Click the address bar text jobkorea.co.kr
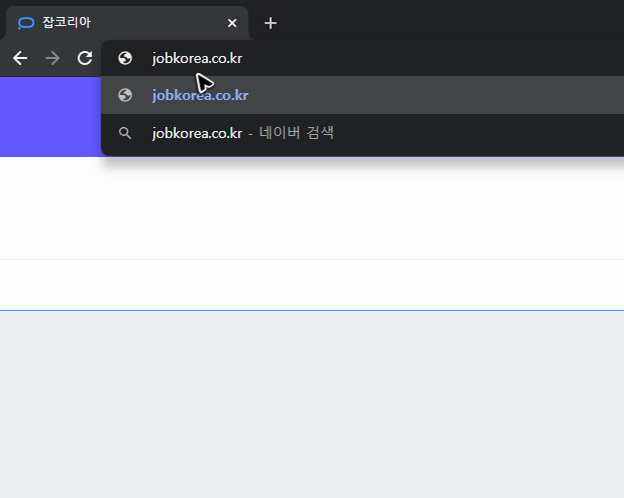 [x=197, y=59]
